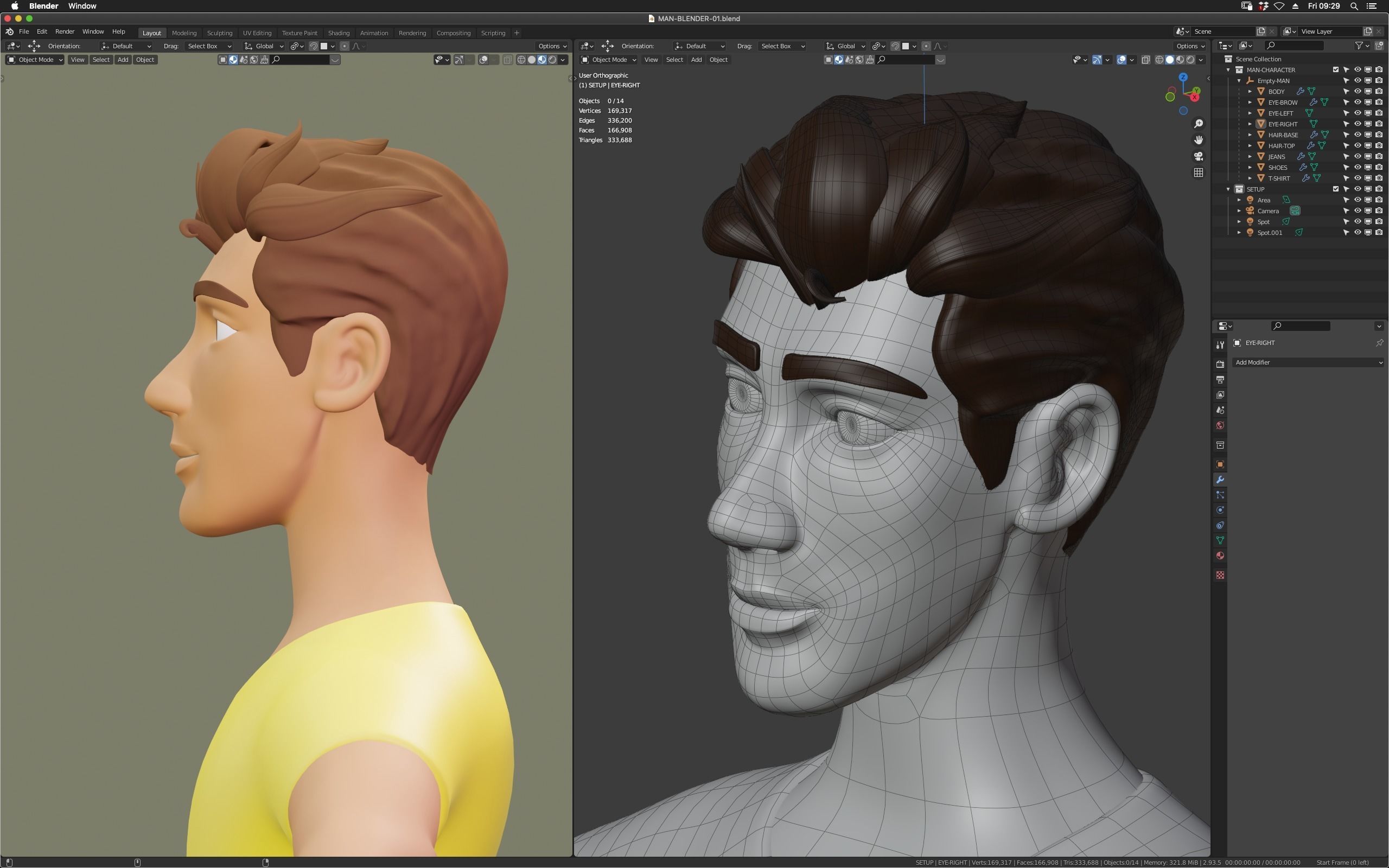Toggle orthographic grid icon in right viewport

[x=1198, y=173]
